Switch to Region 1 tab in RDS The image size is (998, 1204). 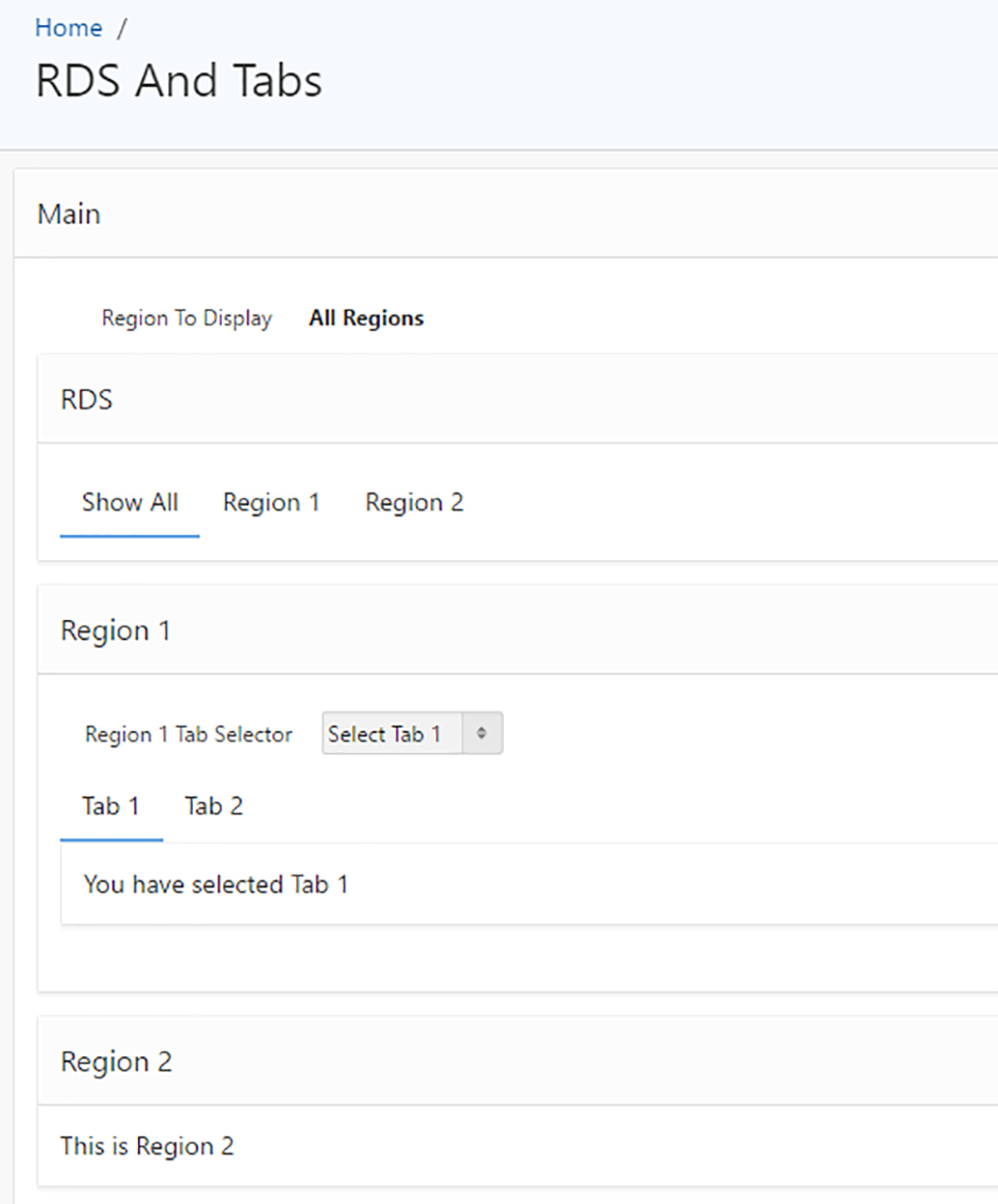click(272, 503)
